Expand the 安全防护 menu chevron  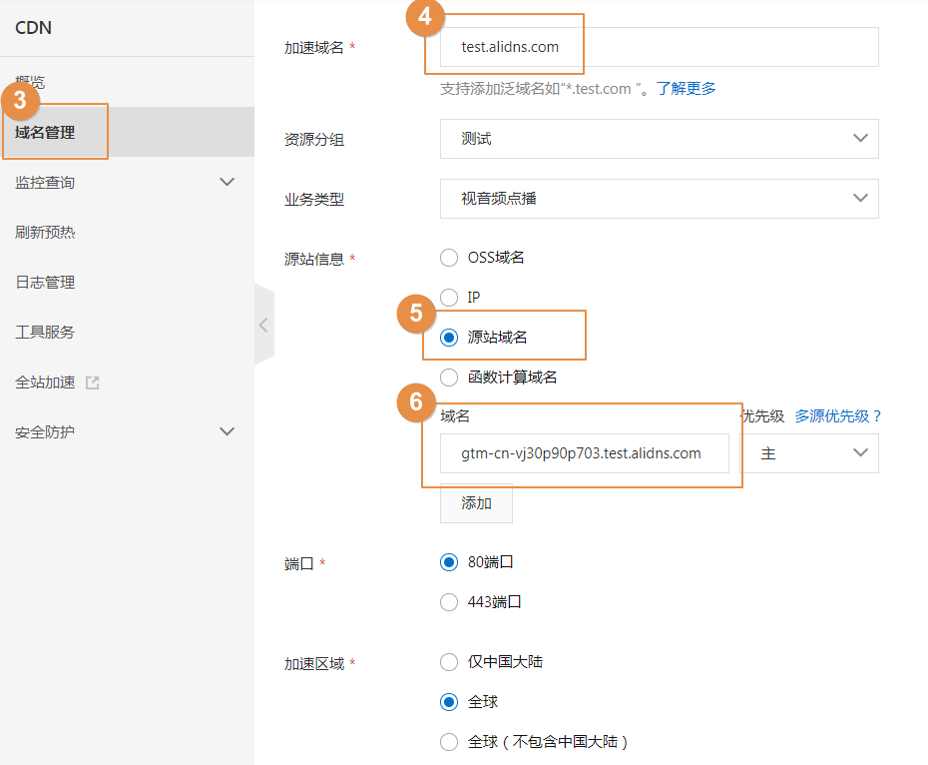(x=227, y=431)
